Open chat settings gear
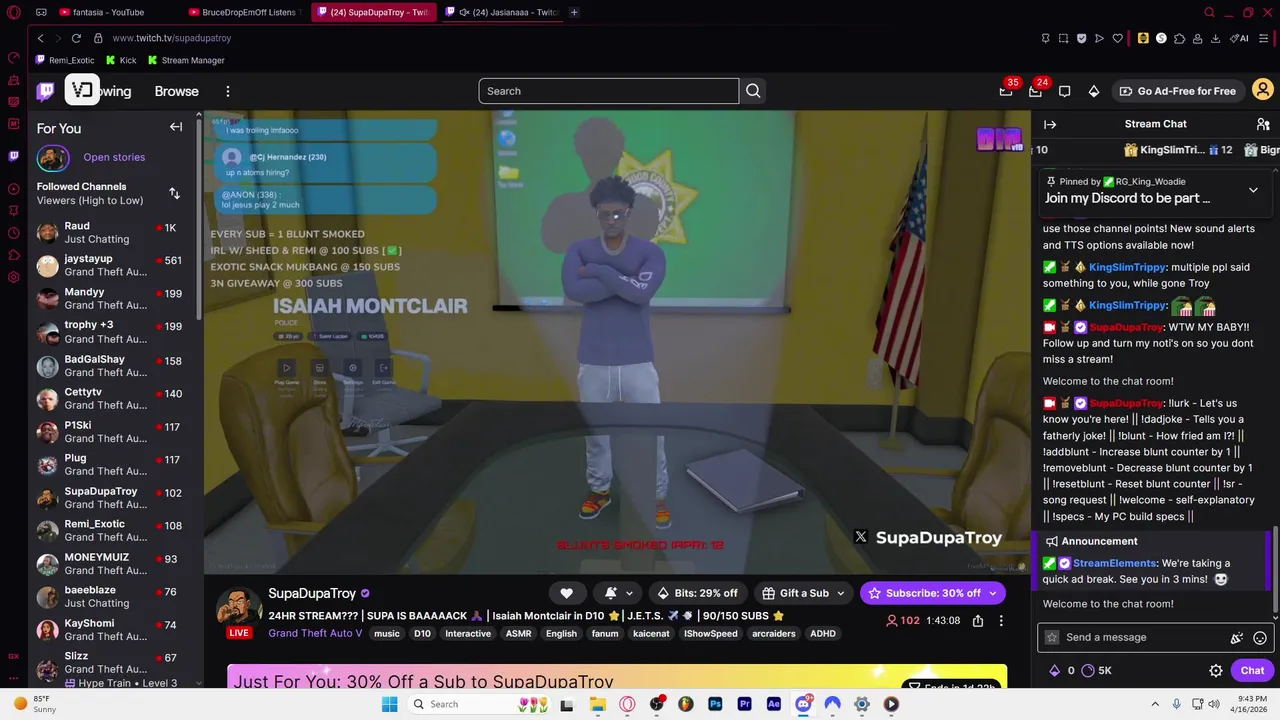 pos(1216,671)
